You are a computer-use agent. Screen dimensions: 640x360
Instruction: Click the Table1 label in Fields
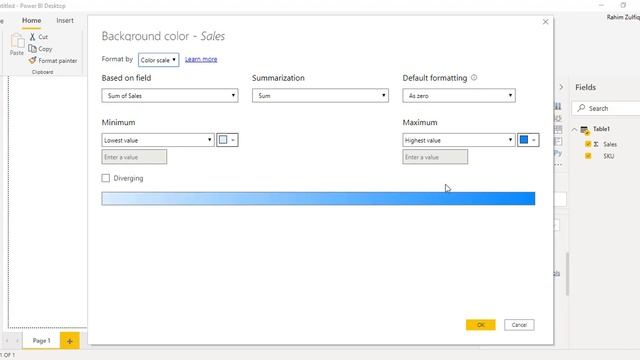pos(601,129)
